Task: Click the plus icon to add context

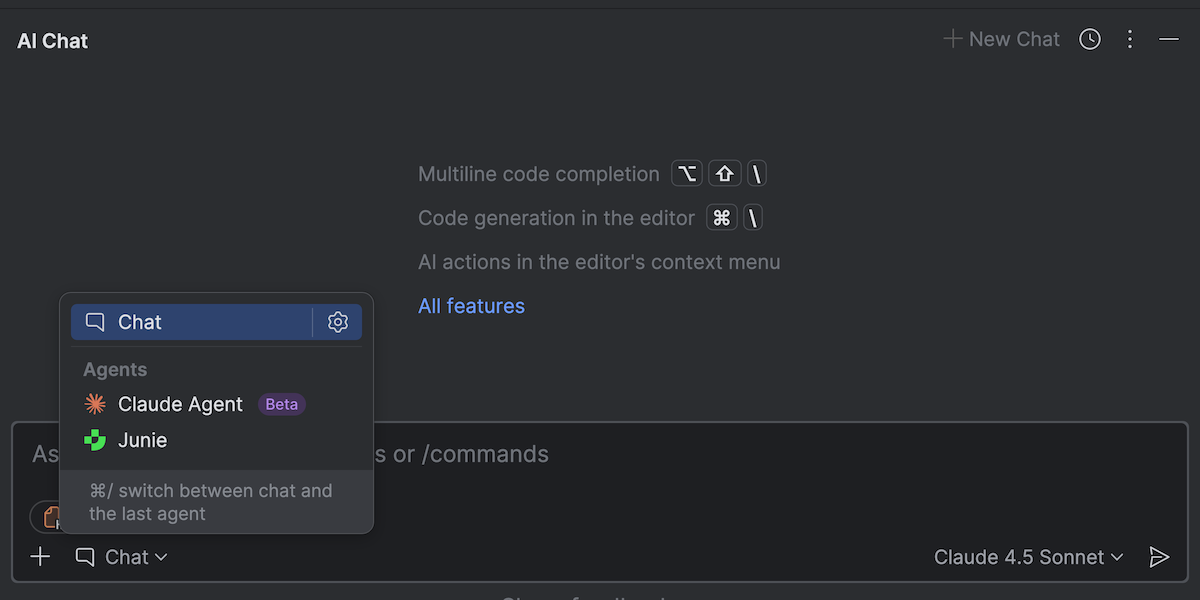Action: [40, 557]
